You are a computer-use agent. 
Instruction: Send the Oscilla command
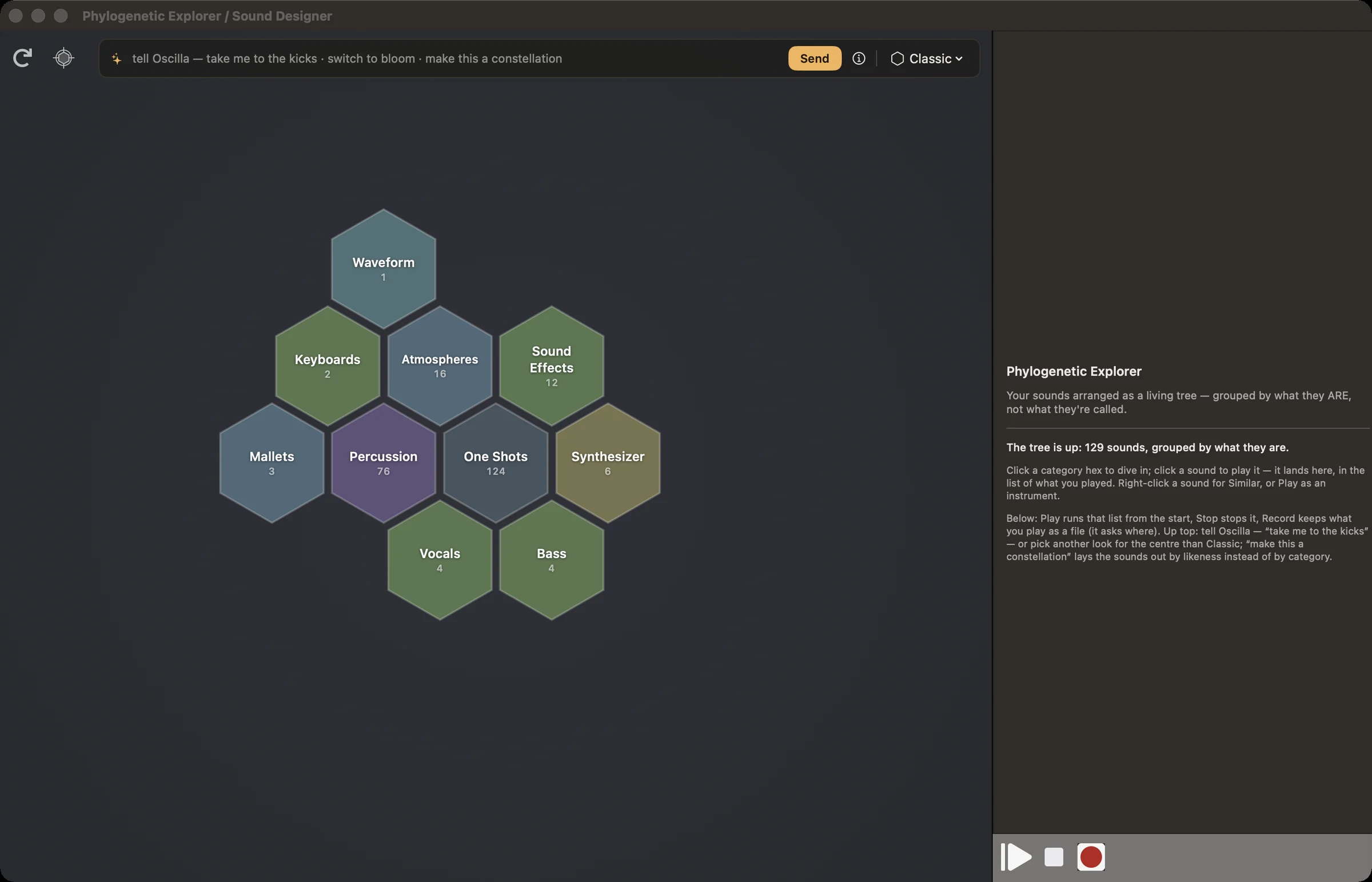pos(814,58)
